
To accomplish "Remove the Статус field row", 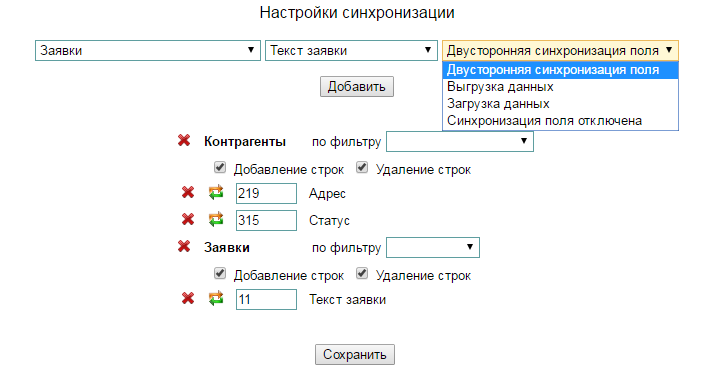I will coord(188,220).
